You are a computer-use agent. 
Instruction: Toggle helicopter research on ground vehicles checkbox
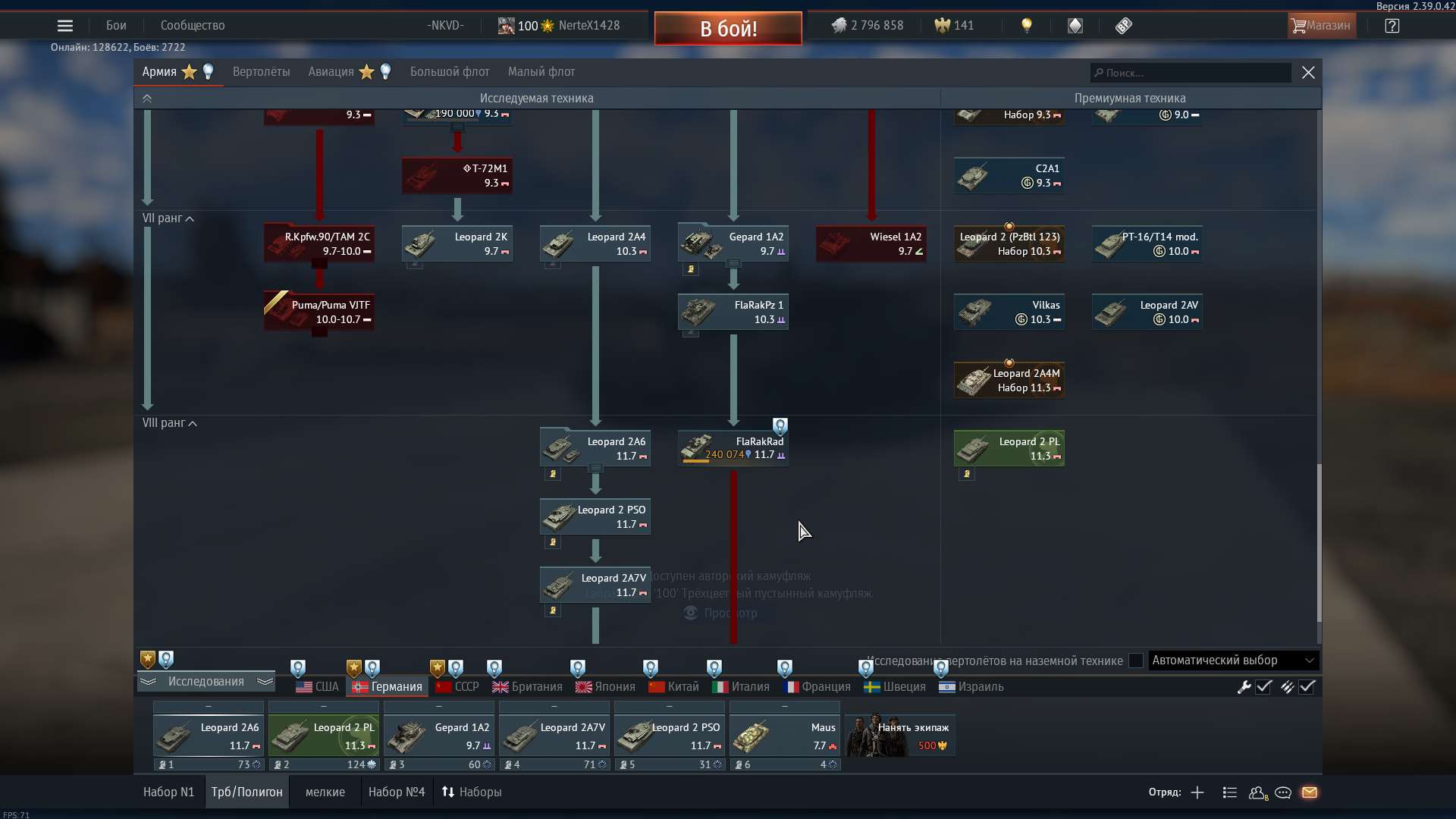[1136, 661]
